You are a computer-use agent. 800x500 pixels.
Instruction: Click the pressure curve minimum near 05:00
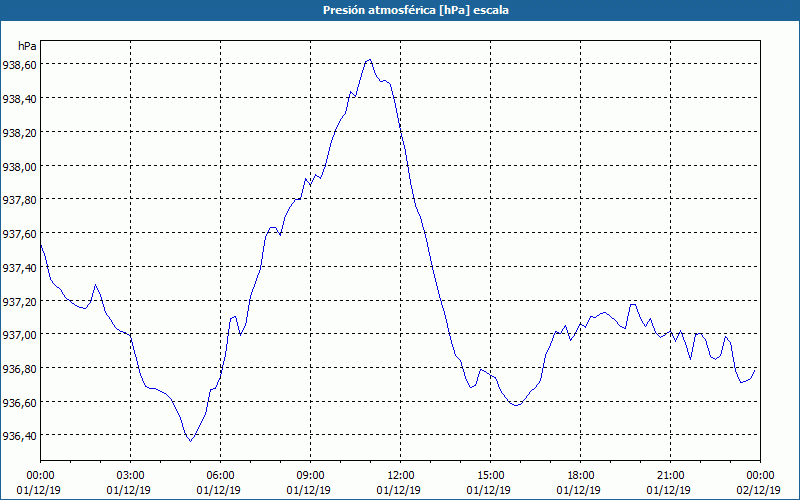(x=190, y=441)
